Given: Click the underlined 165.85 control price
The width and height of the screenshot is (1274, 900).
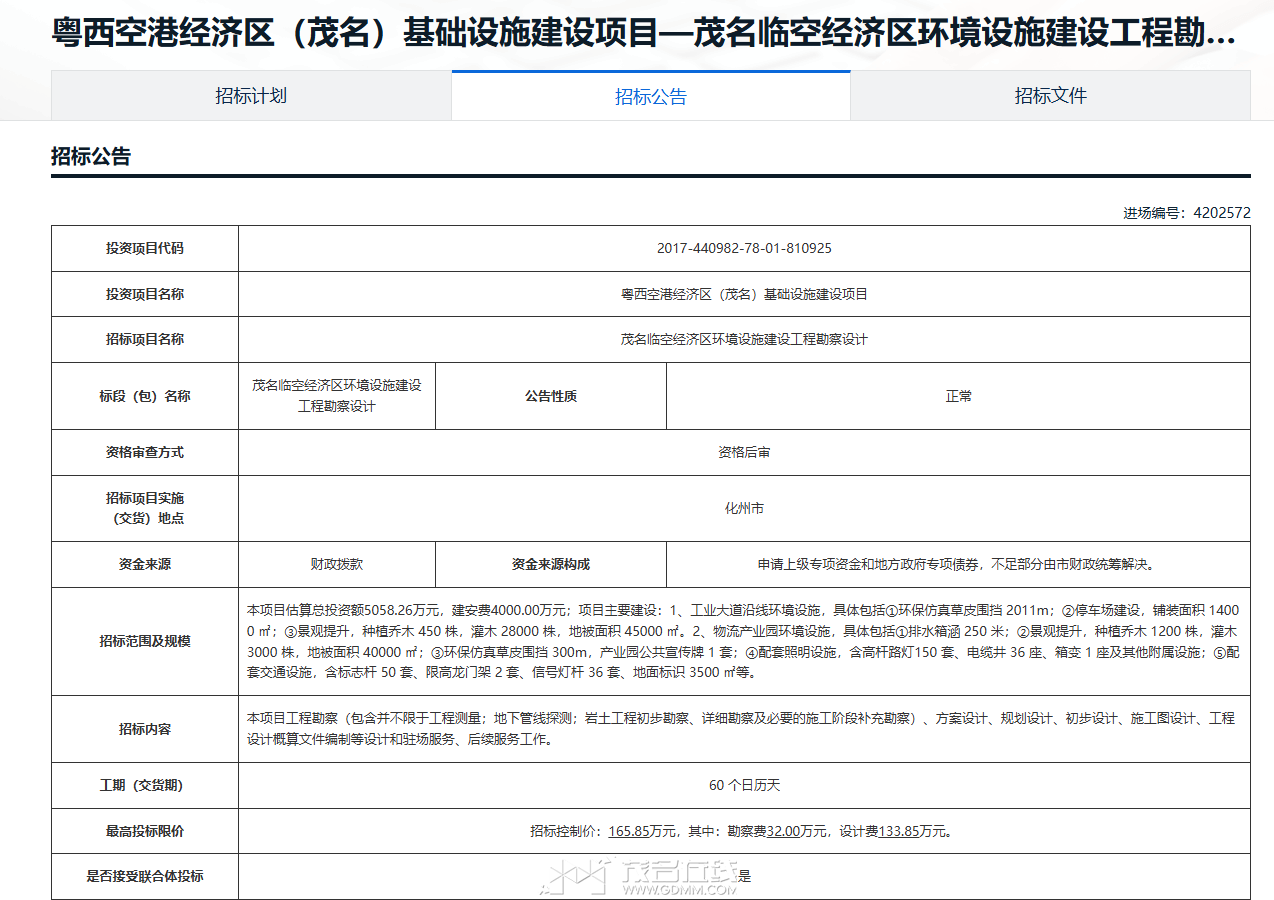Looking at the screenshot, I should [628, 831].
